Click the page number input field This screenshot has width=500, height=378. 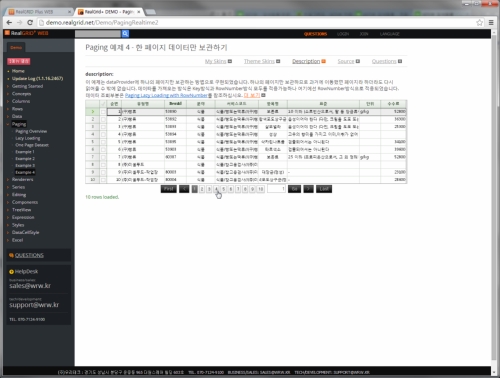point(276,189)
